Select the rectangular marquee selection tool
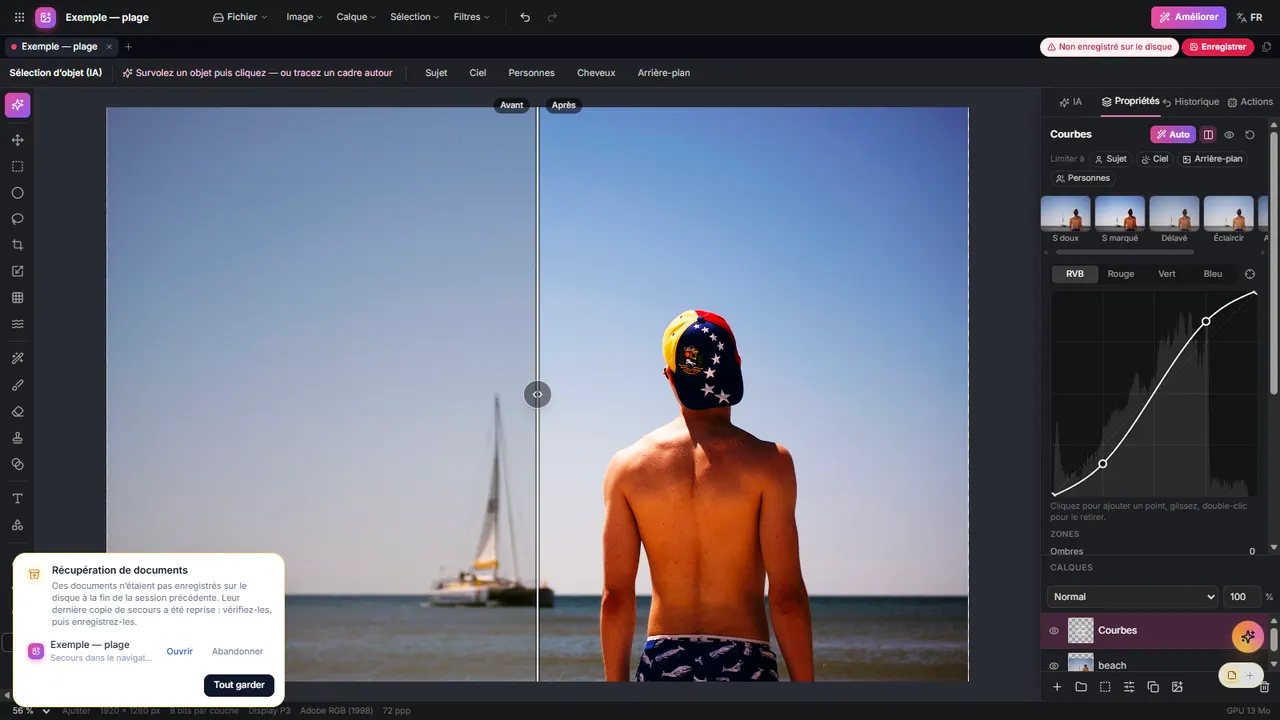1280x720 pixels. [x=17, y=166]
